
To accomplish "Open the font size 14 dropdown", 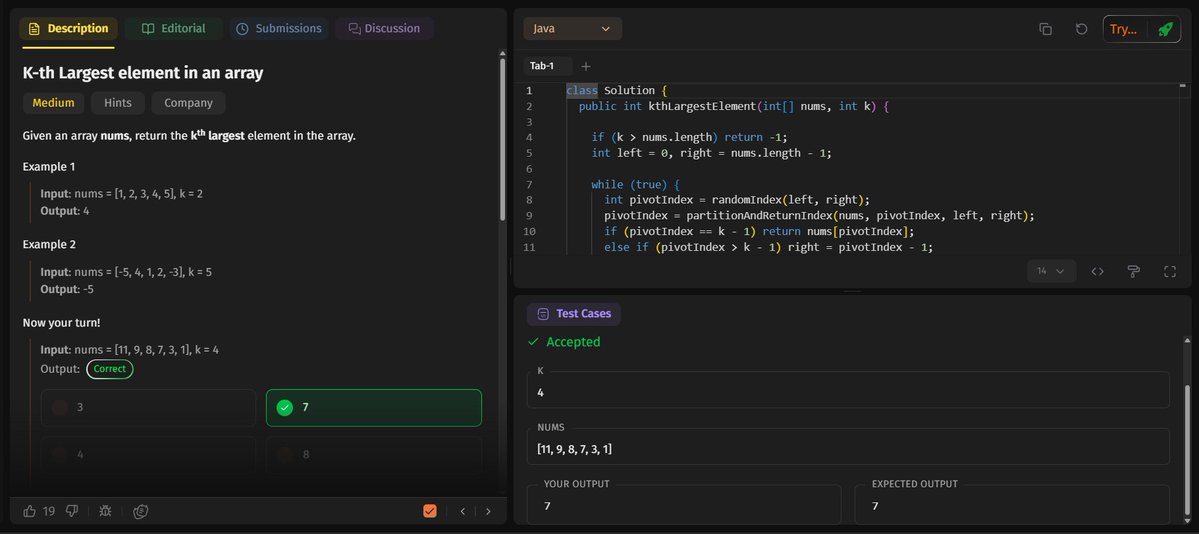I will click(x=1051, y=271).
